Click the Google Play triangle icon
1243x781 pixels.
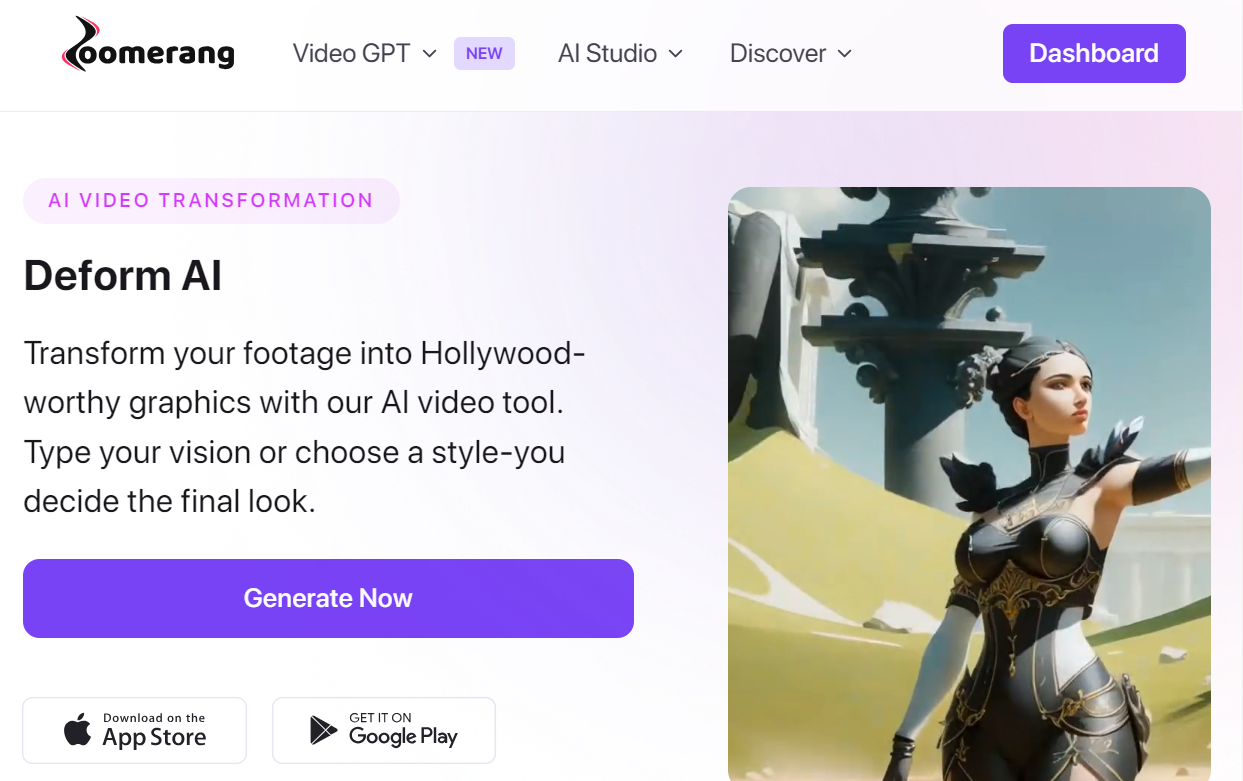pos(323,731)
